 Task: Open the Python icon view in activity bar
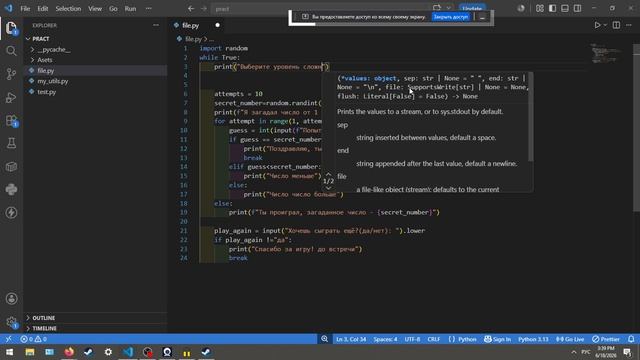coord(11,189)
